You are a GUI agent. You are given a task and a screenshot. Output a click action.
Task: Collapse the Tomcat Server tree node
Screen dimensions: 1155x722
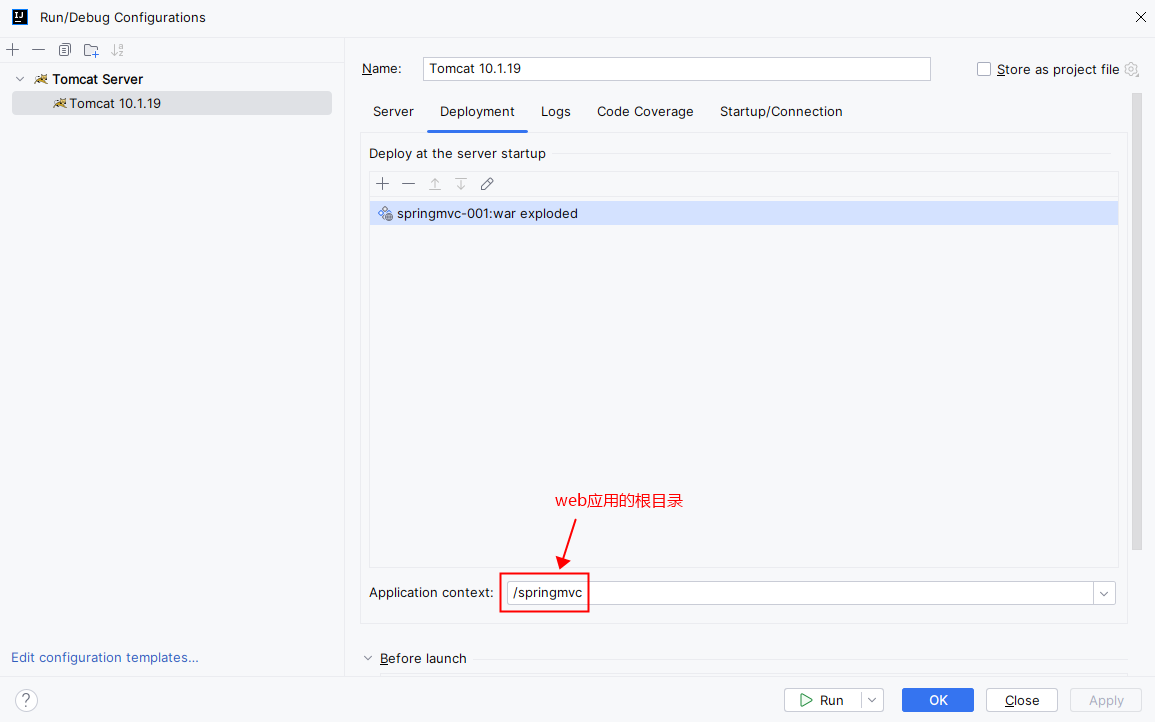[20, 79]
